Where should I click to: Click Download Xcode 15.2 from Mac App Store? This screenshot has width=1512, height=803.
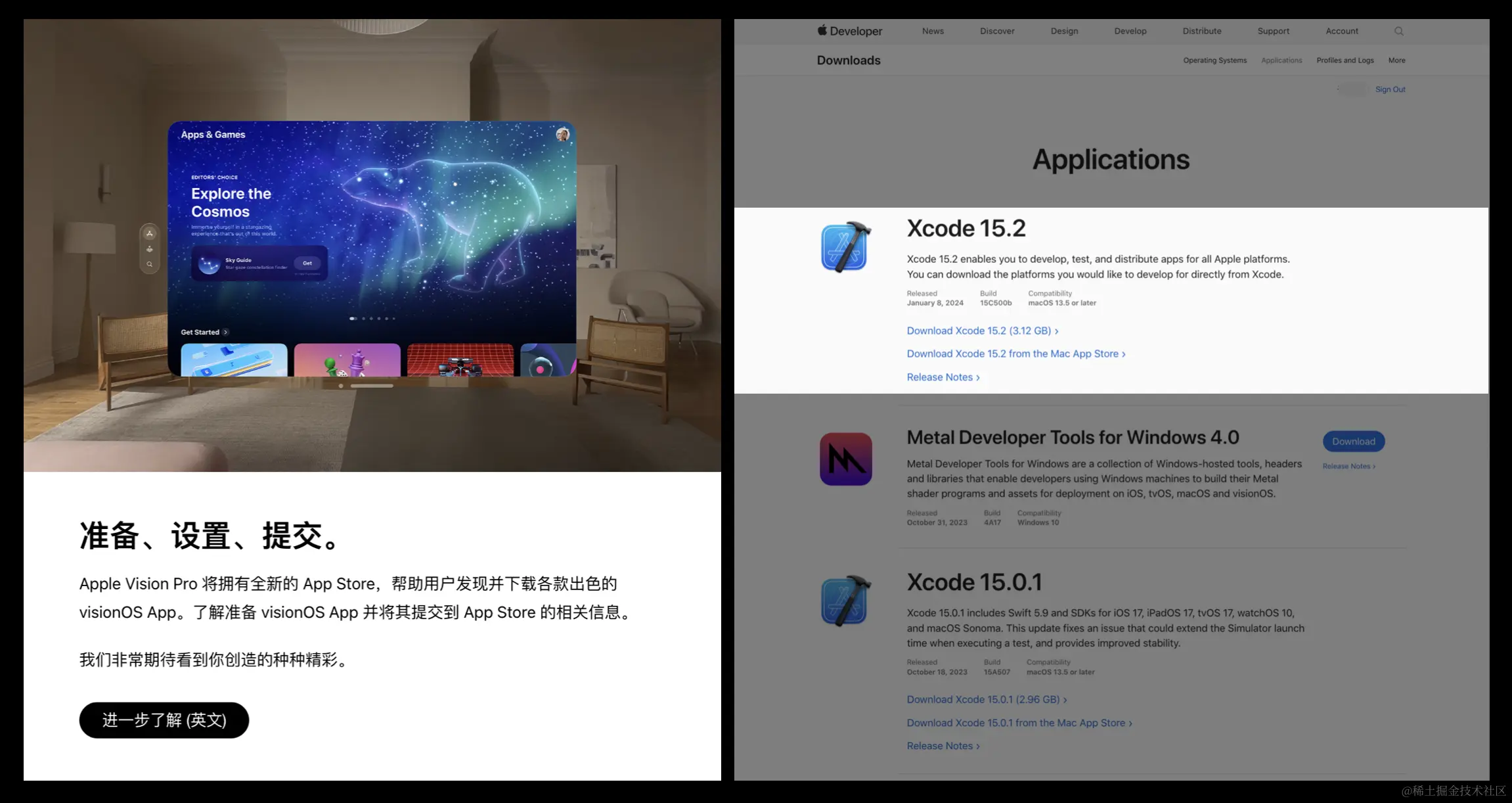[1016, 354]
